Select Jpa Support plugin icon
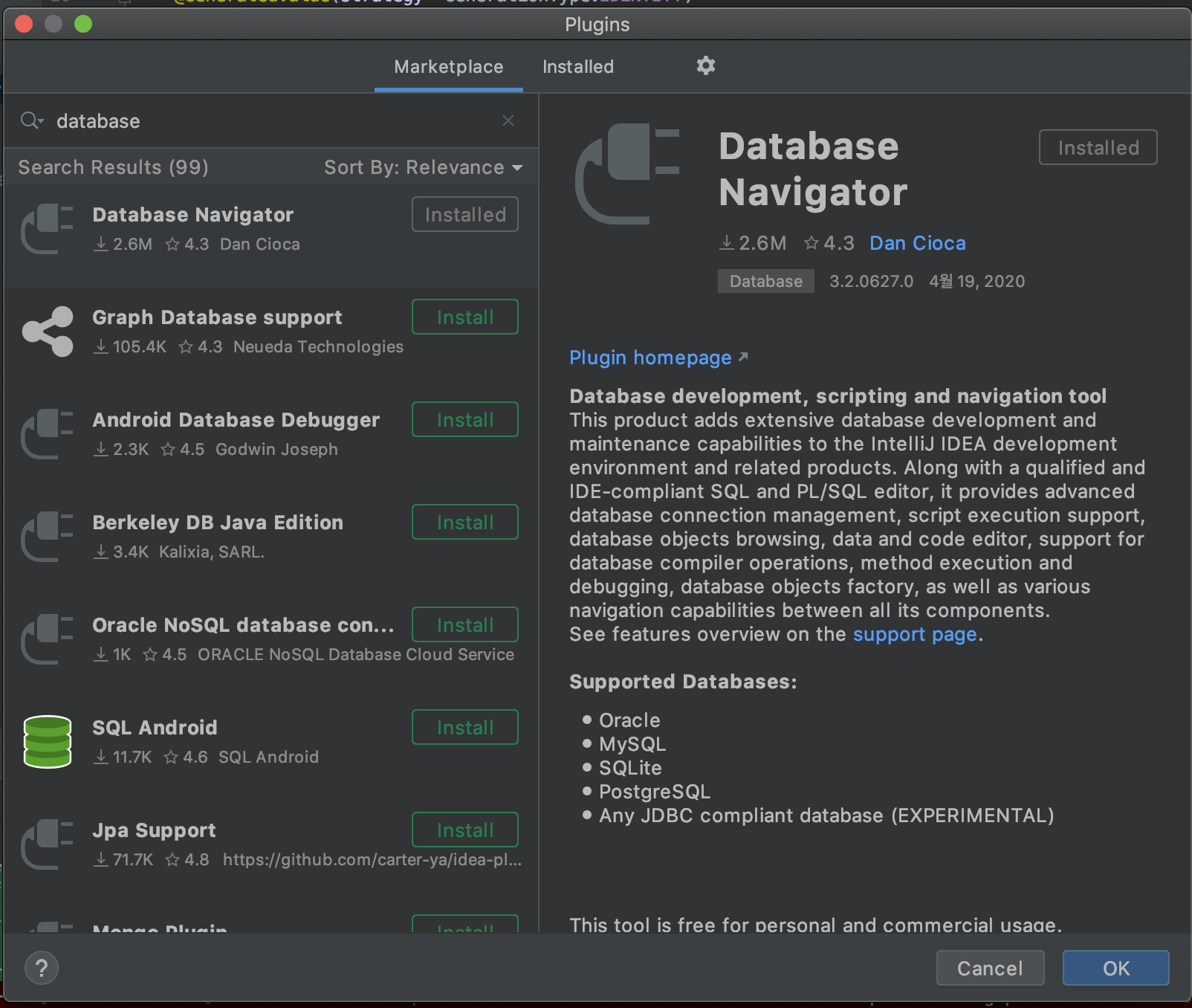This screenshot has width=1192, height=1008. coord(48,844)
